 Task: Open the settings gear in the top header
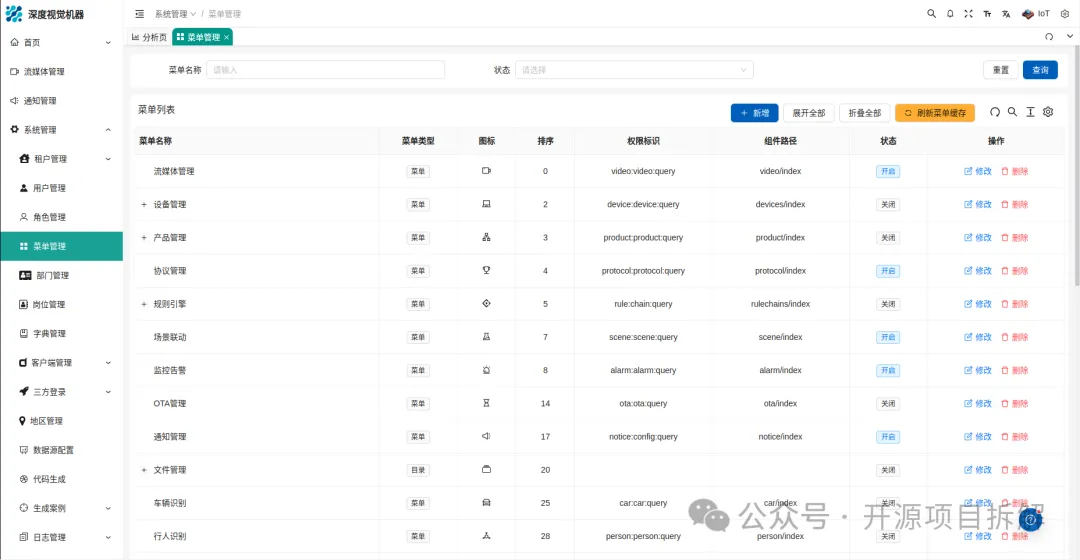pos(1064,14)
